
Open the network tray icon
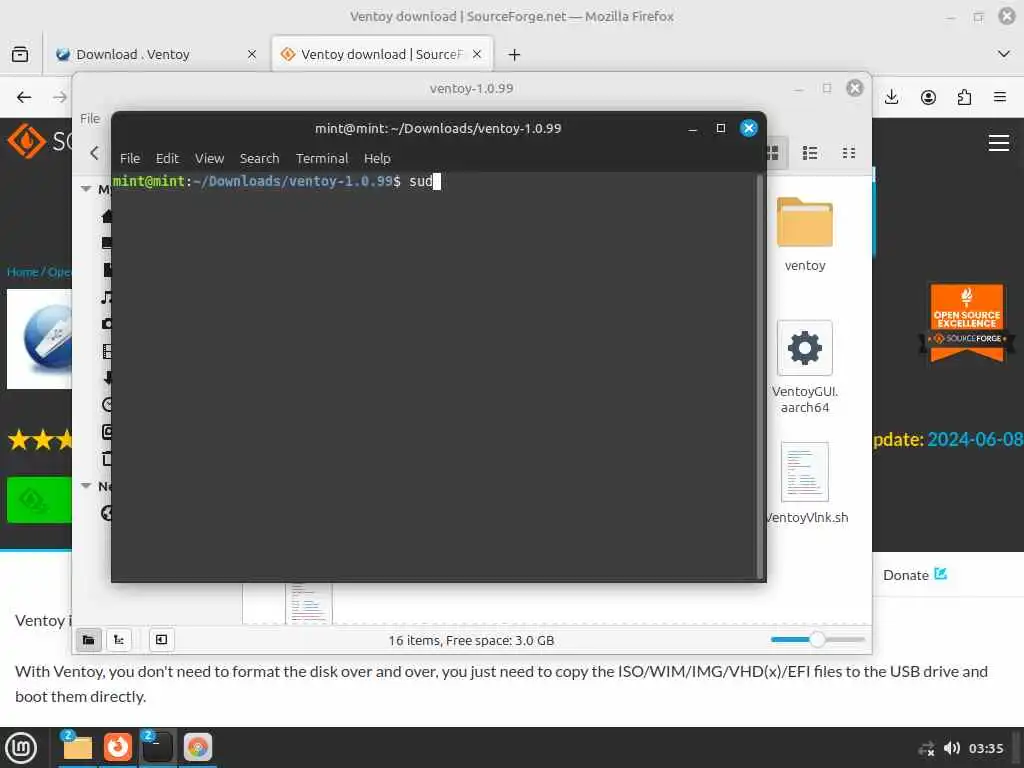[926, 748]
